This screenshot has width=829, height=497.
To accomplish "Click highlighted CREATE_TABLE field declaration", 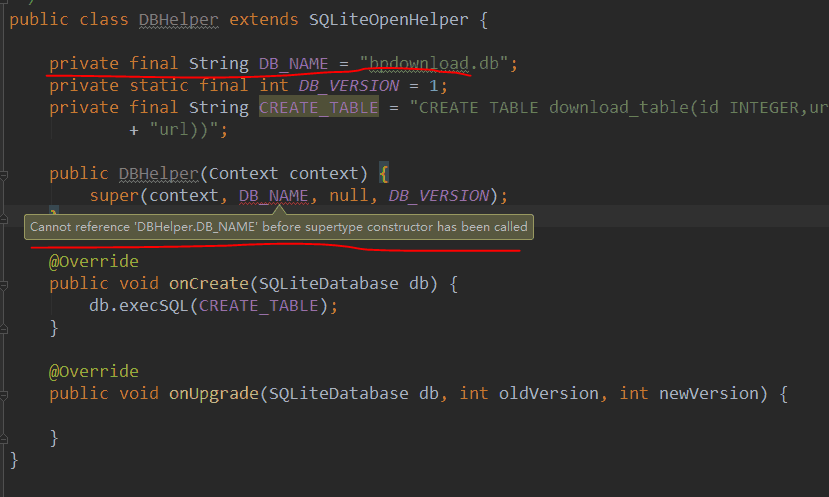I will pyautogui.click(x=319, y=107).
